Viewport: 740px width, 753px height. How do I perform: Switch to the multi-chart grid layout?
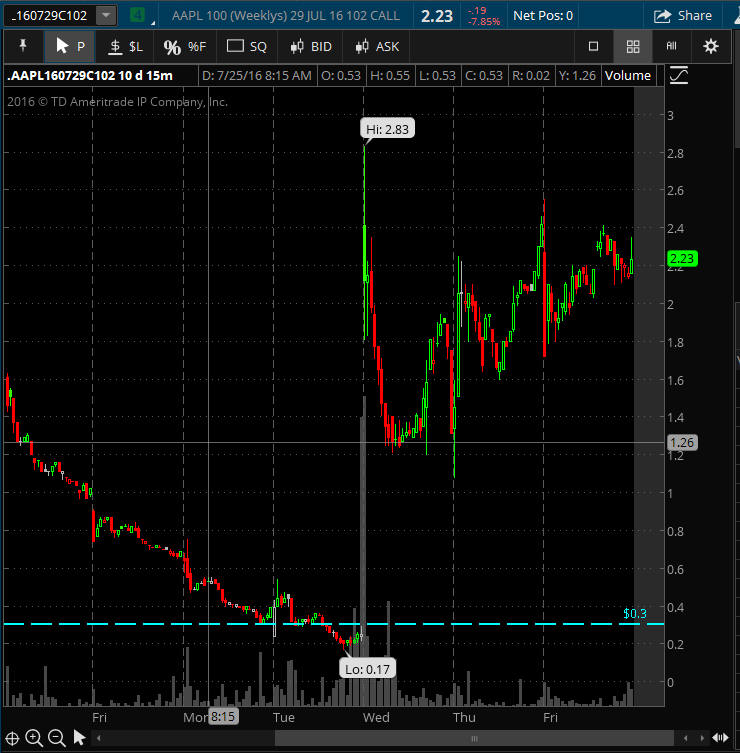(632, 47)
